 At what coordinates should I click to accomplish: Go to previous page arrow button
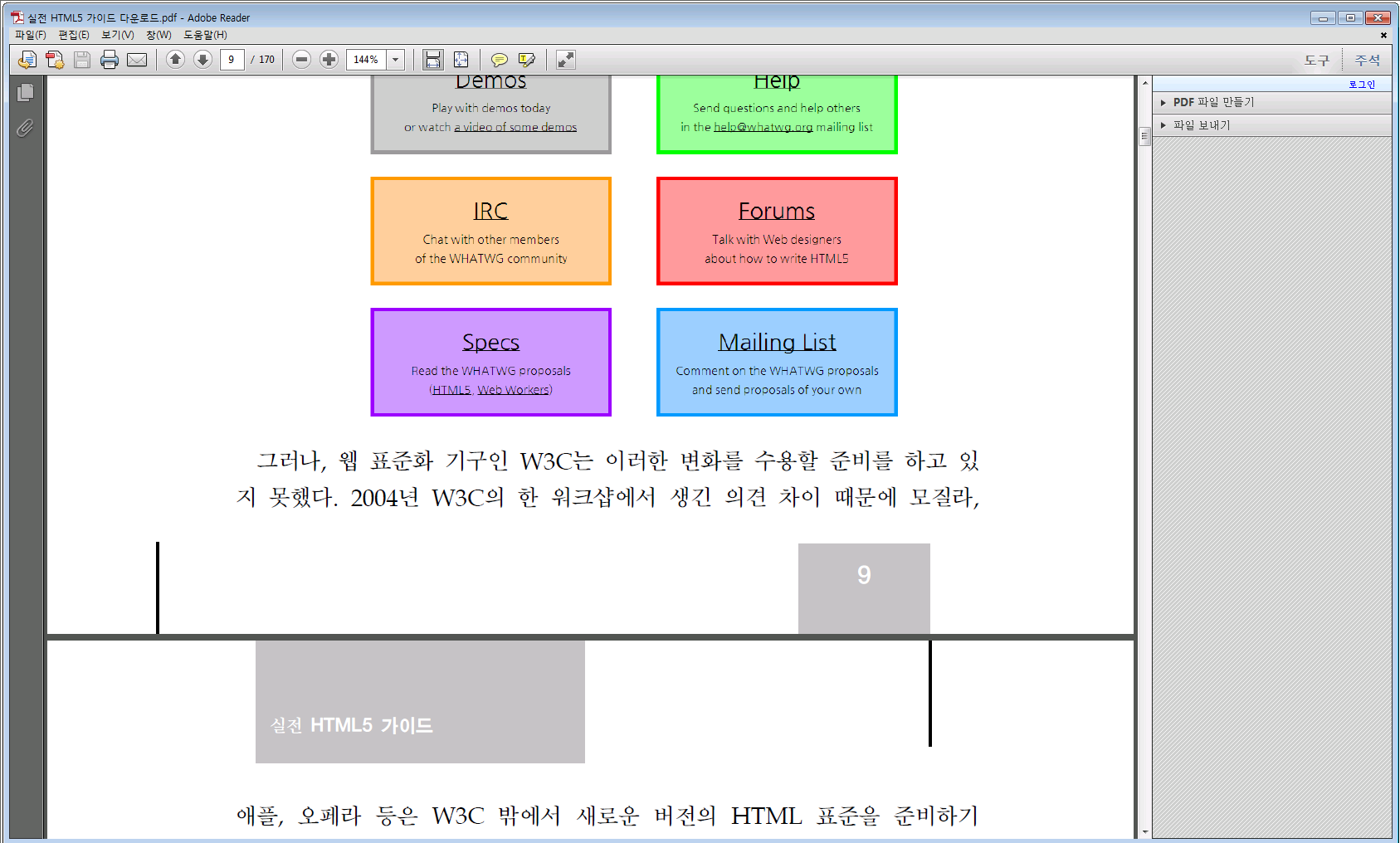pos(175,60)
